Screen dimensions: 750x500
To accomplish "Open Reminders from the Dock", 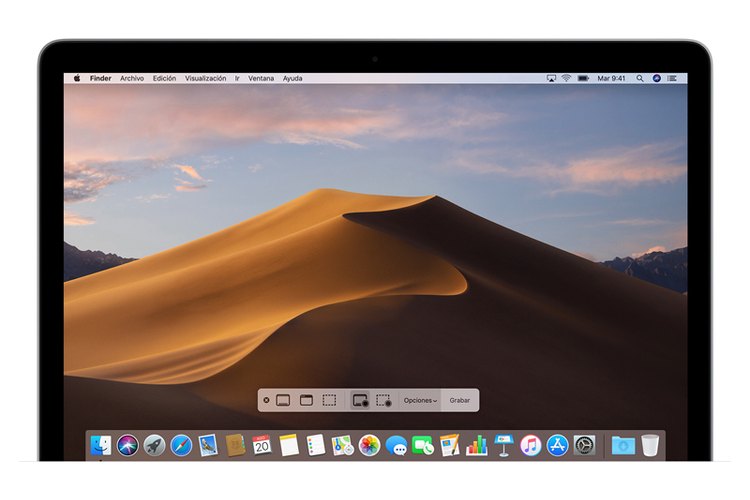I will 316,445.
